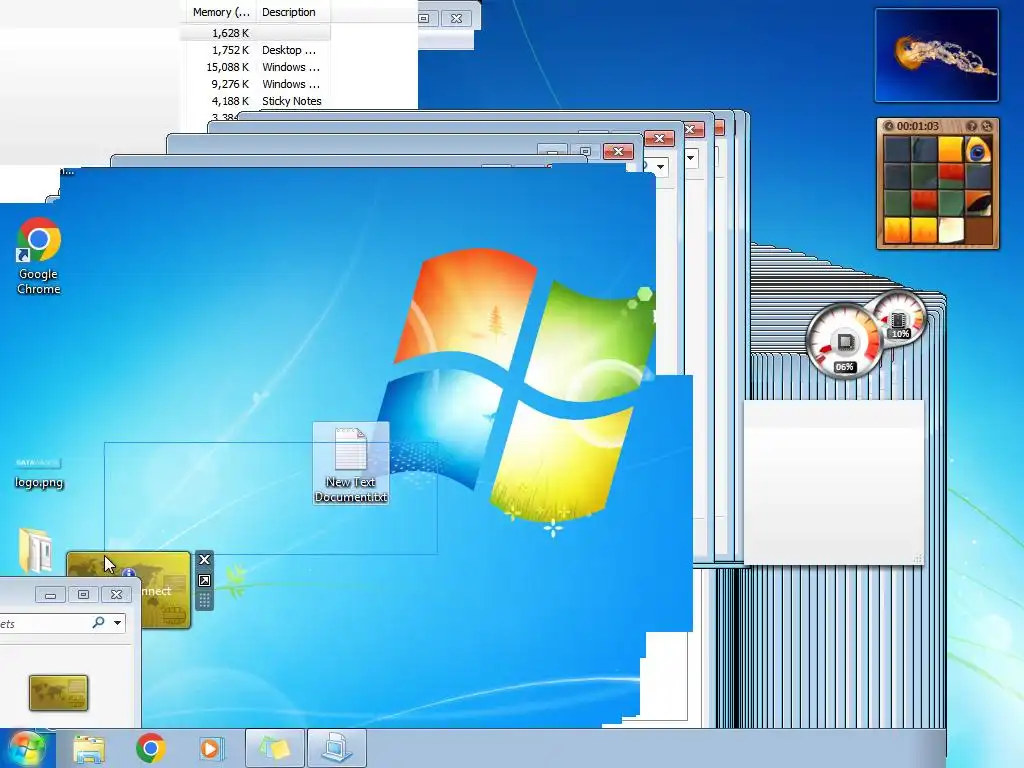1024x768 pixels.
Task: Click the search field ending in 'ets'
Action: pos(44,624)
